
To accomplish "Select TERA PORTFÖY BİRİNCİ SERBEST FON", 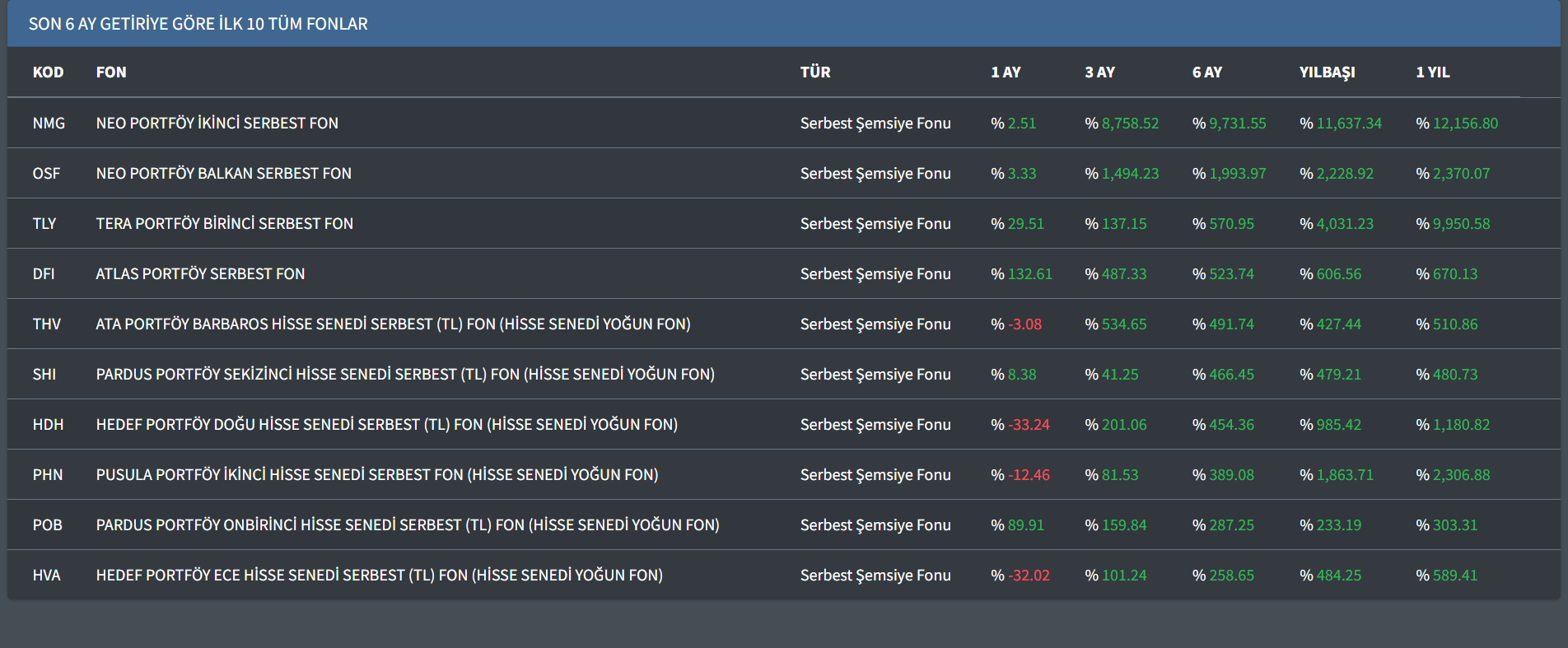I will pyautogui.click(x=224, y=224).
